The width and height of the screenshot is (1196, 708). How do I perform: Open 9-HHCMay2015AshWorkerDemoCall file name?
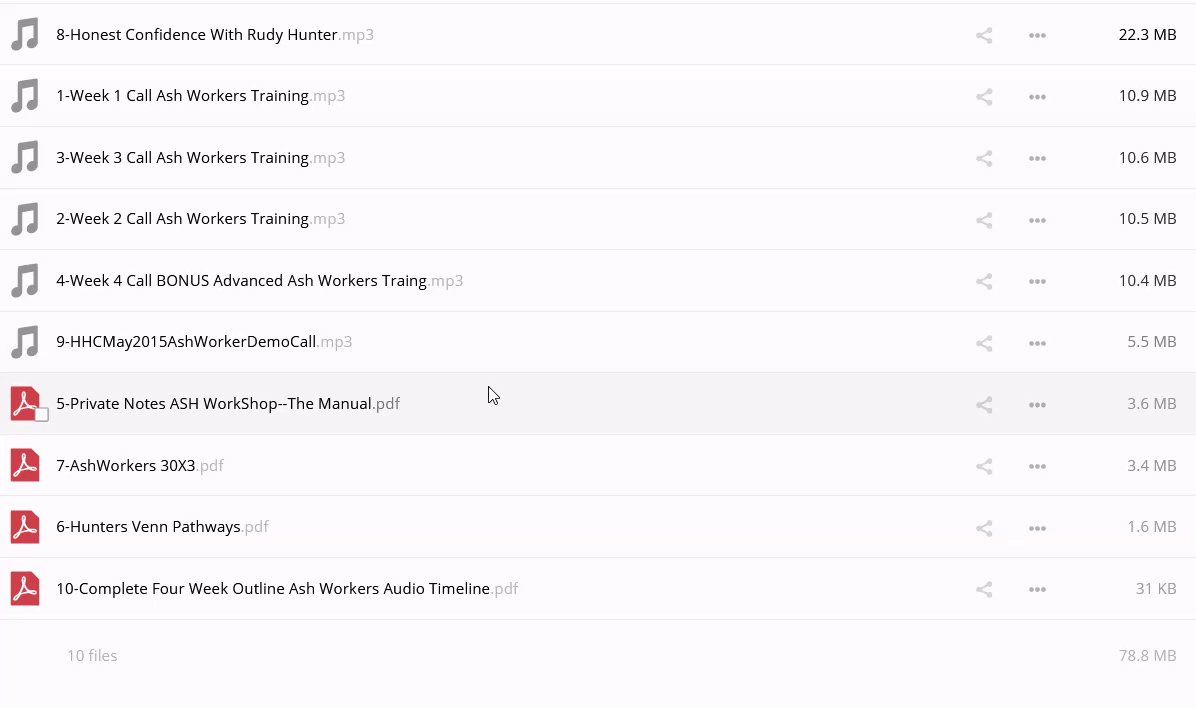coord(186,342)
